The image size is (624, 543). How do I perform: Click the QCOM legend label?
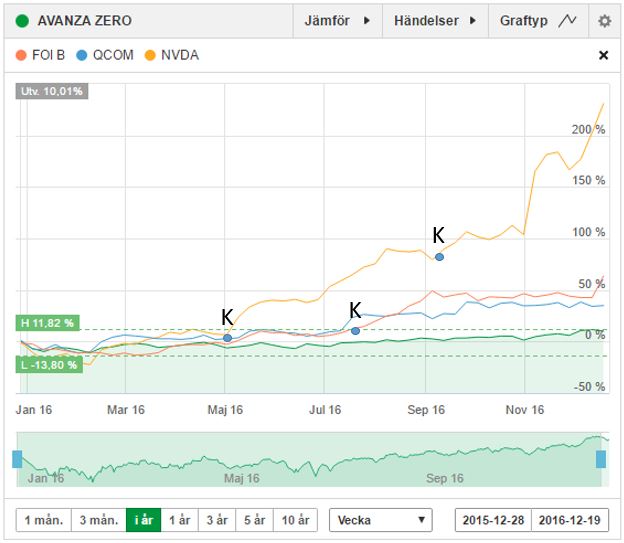pyautogui.click(x=113, y=55)
